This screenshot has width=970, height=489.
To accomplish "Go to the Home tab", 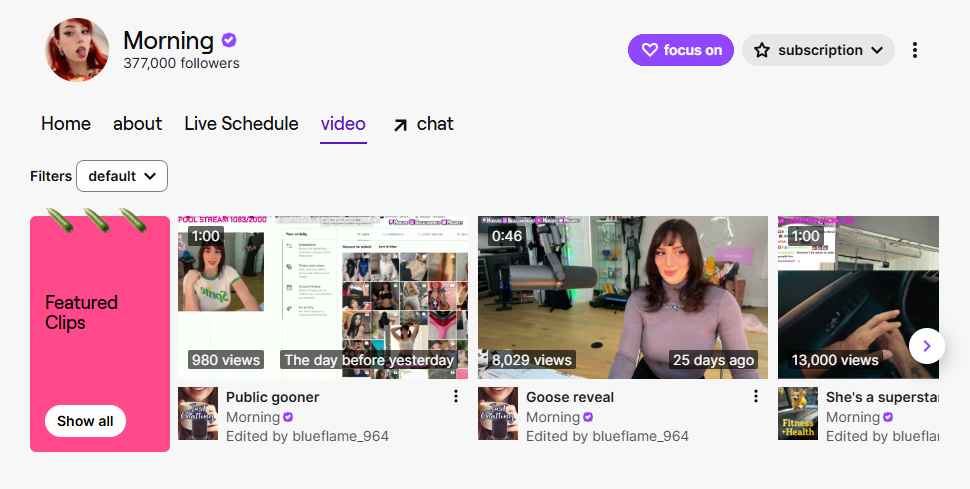I will click(66, 124).
